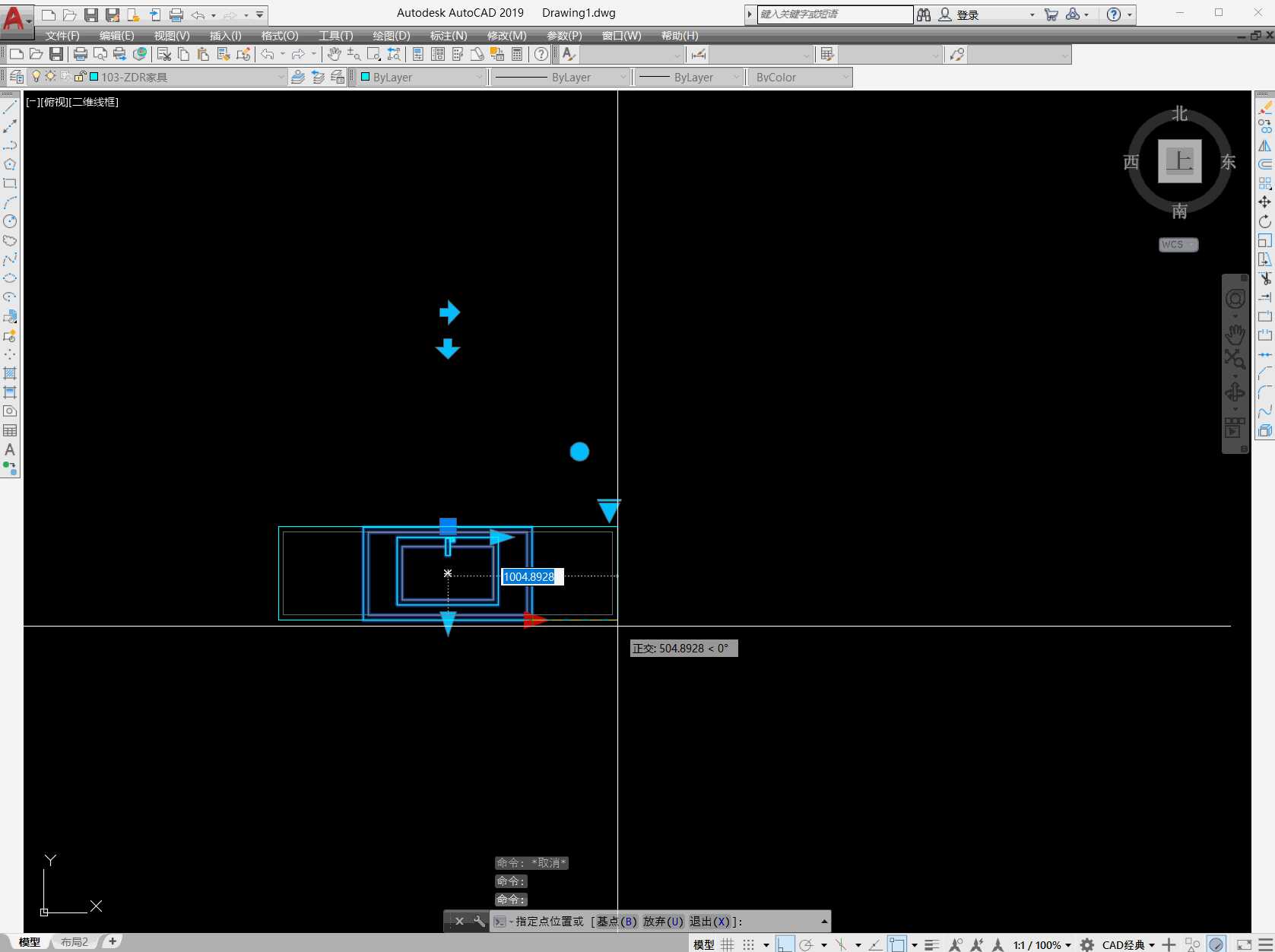Toggle layer on/off lightbulb icon
1275x952 pixels.
pos(36,76)
